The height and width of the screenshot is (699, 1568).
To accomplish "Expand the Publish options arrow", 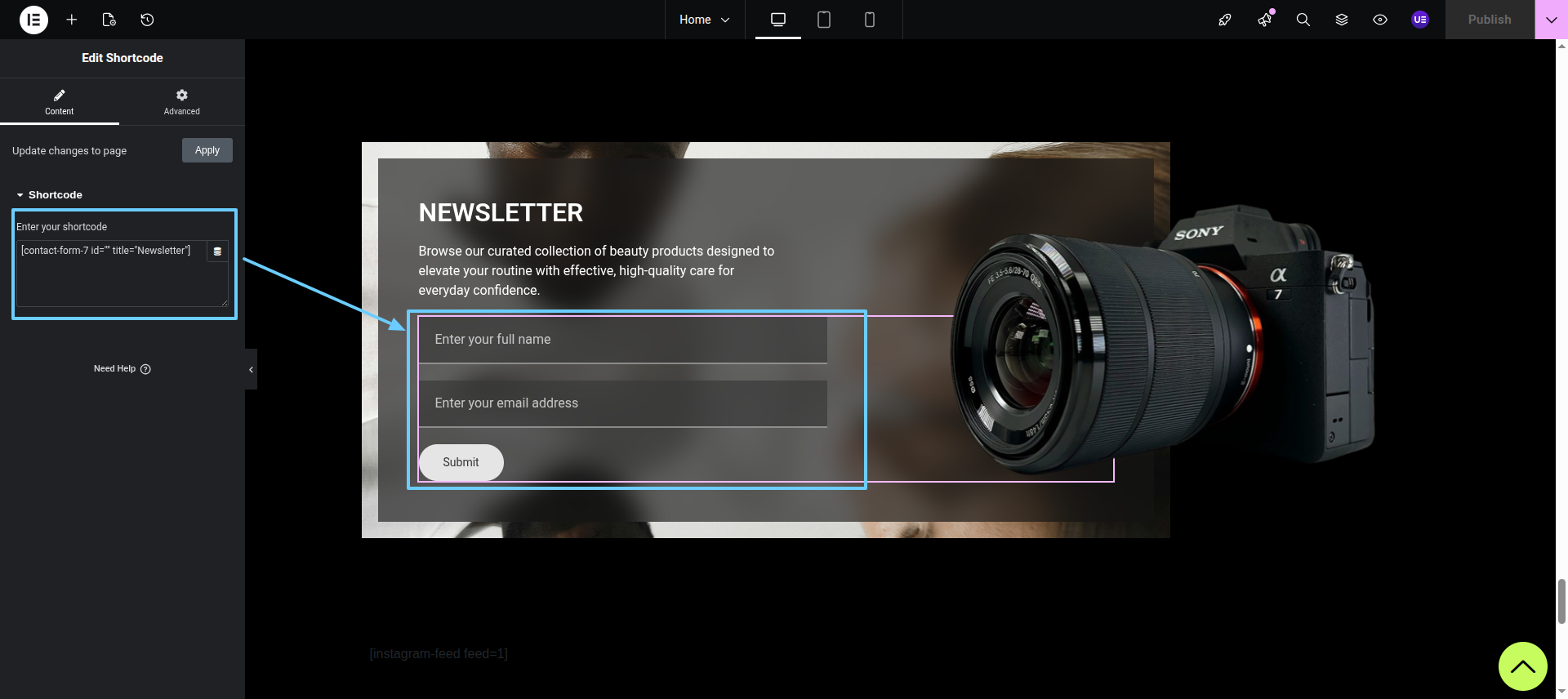I will (1551, 20).
